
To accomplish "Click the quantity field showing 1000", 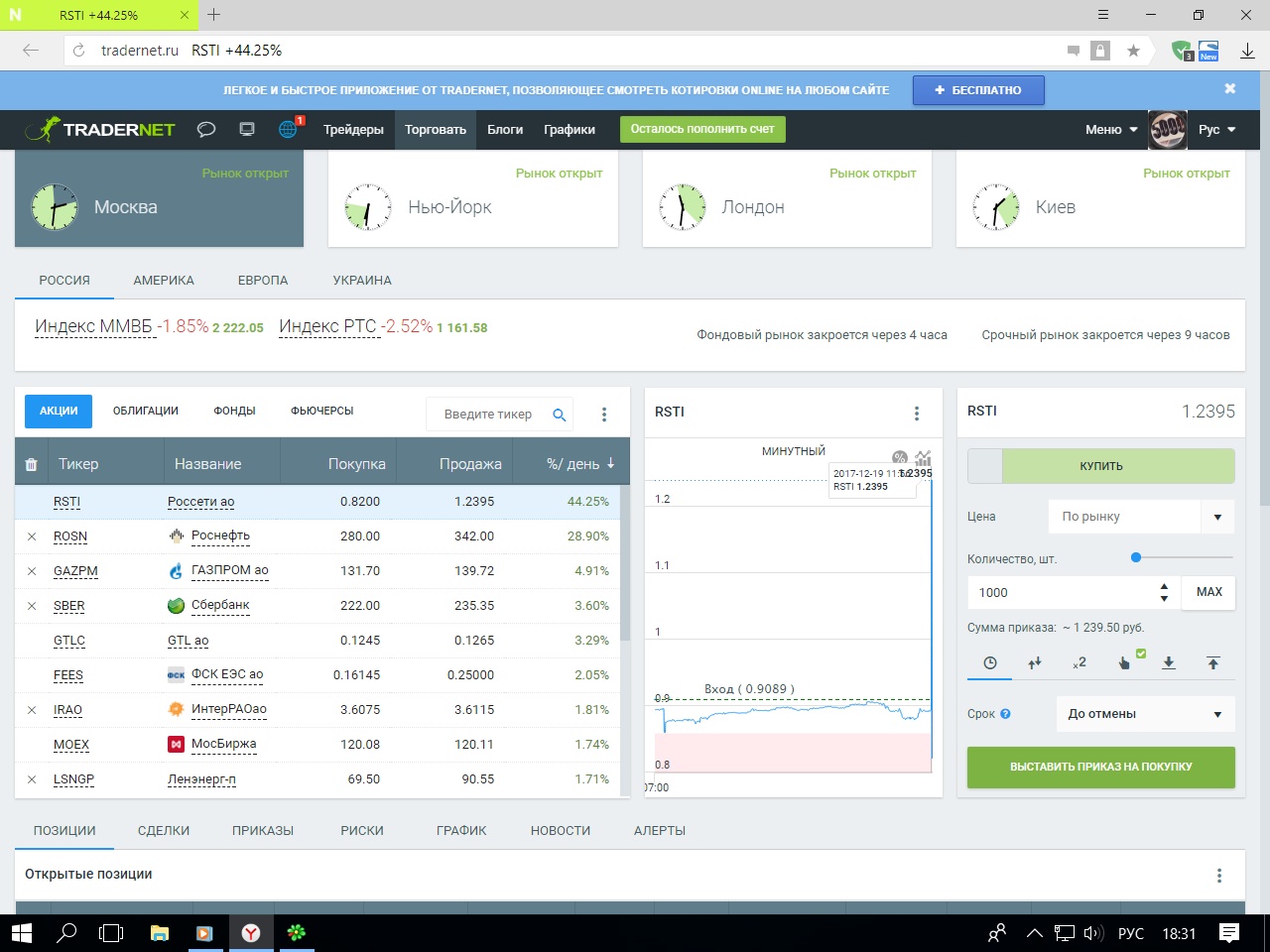I will click(x=1062, y=593).
